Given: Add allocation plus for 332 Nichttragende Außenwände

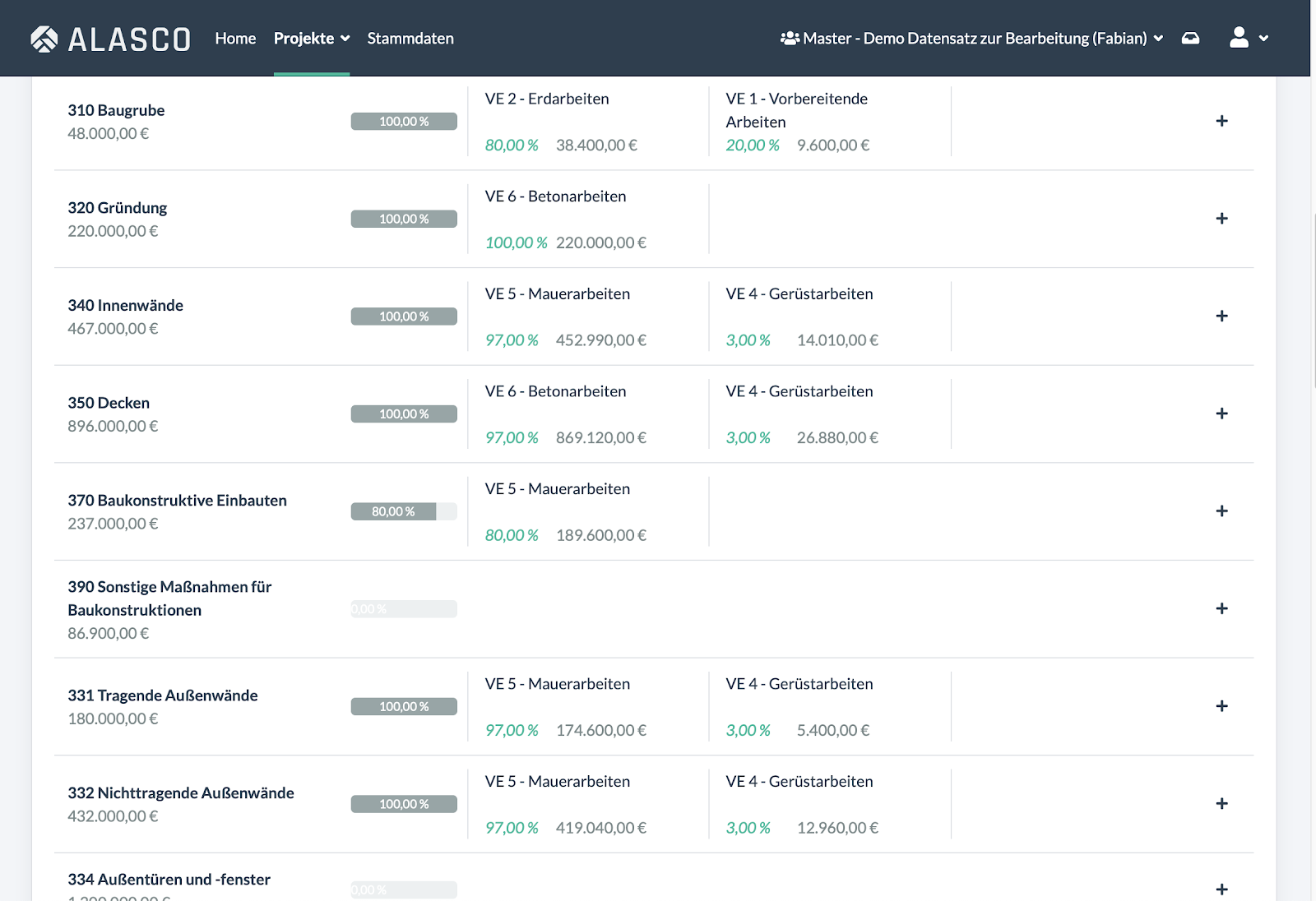Looking at the screenshot, I should tap(1221, 804).
